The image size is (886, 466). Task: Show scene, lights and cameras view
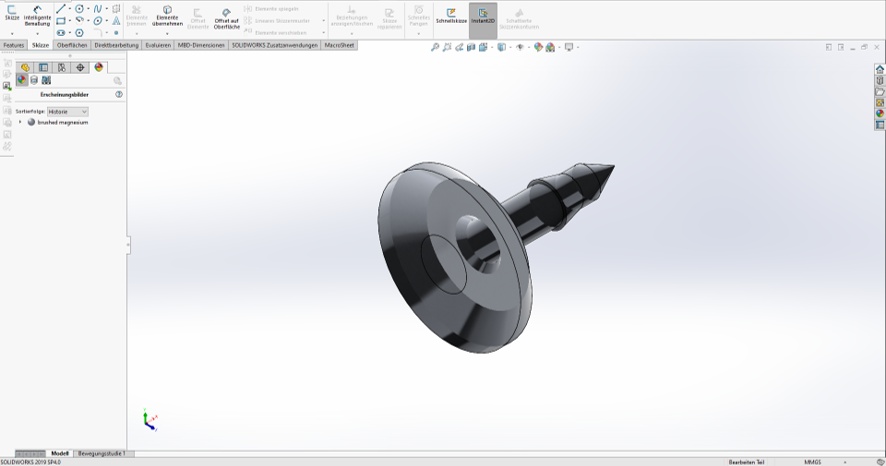[46, 80]
